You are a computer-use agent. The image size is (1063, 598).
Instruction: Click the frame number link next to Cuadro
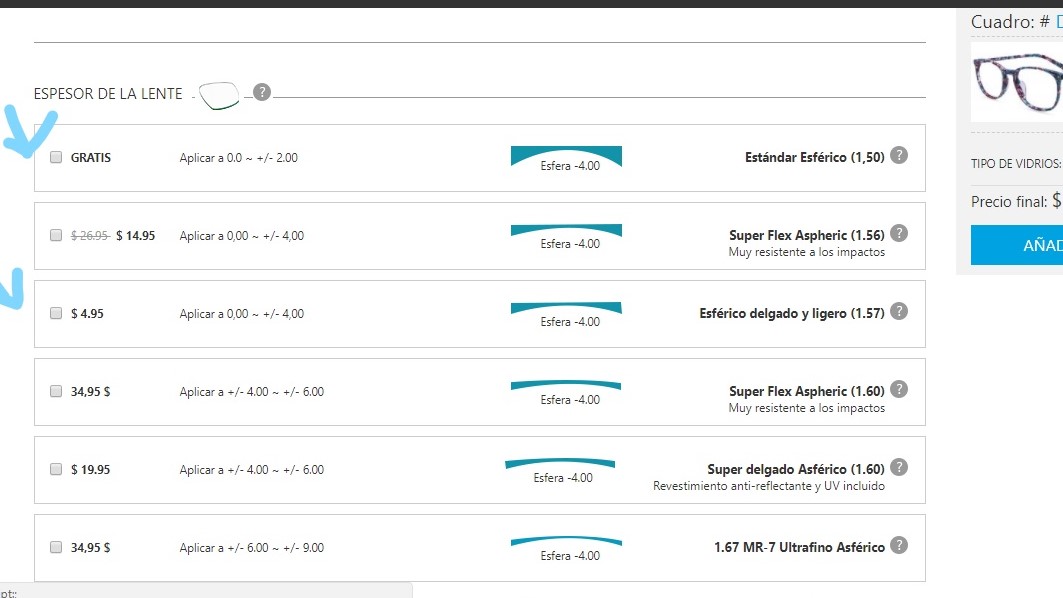coord(1058,21)
